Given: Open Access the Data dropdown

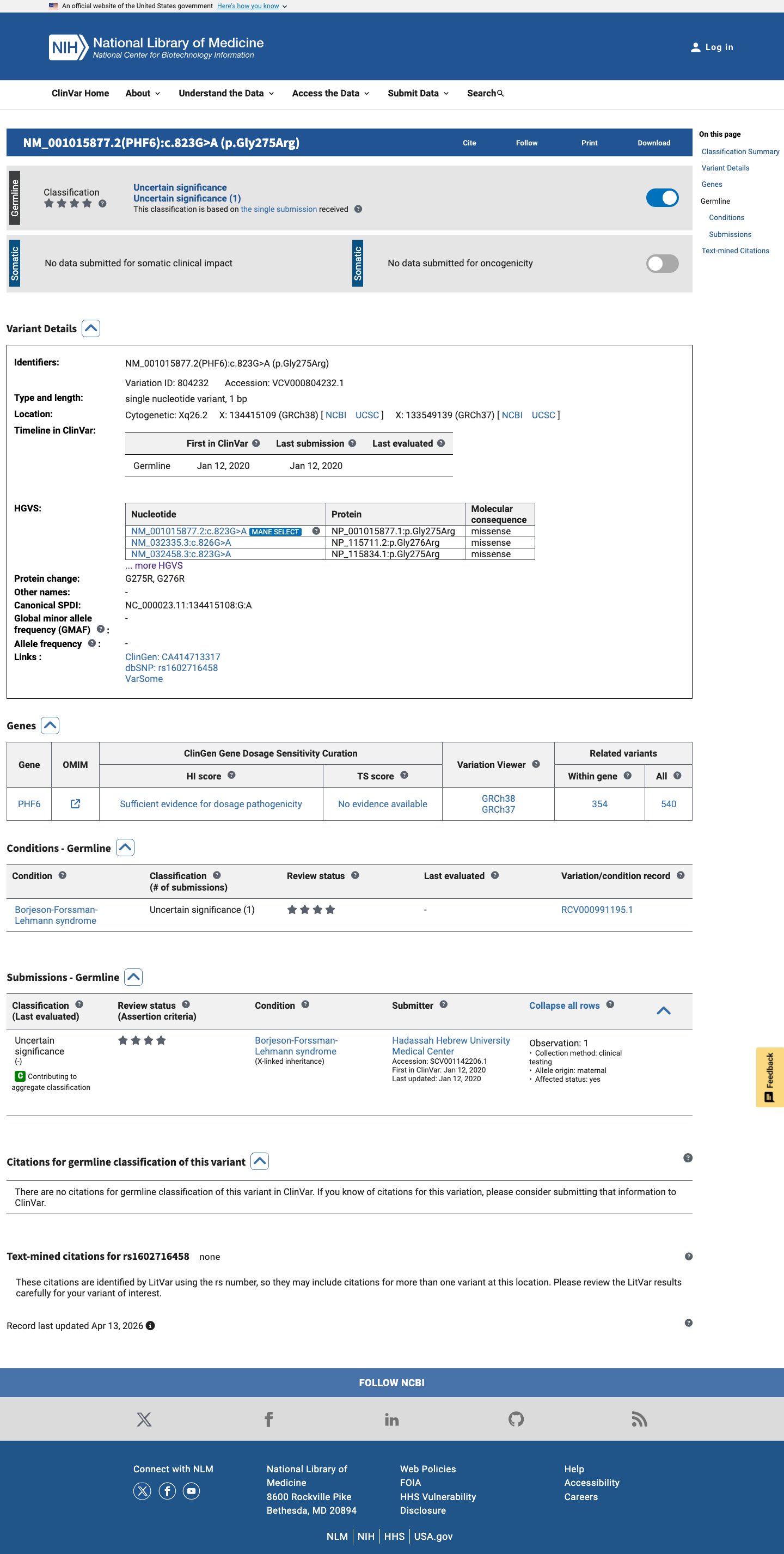Looking at the screenshot, I should (x=330, y=94).
